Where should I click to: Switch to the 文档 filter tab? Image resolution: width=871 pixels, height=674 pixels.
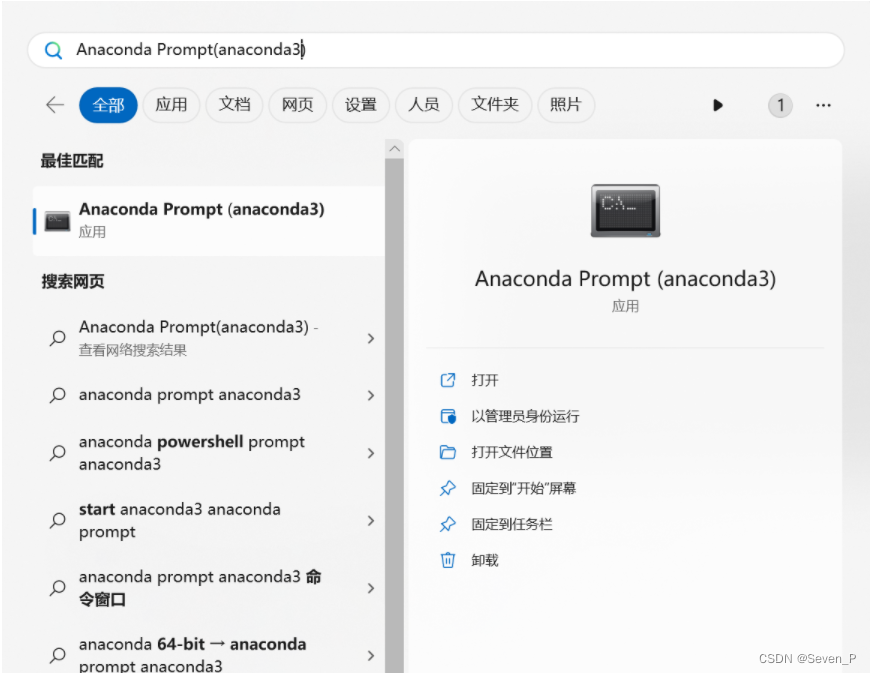tap(234, 105)
